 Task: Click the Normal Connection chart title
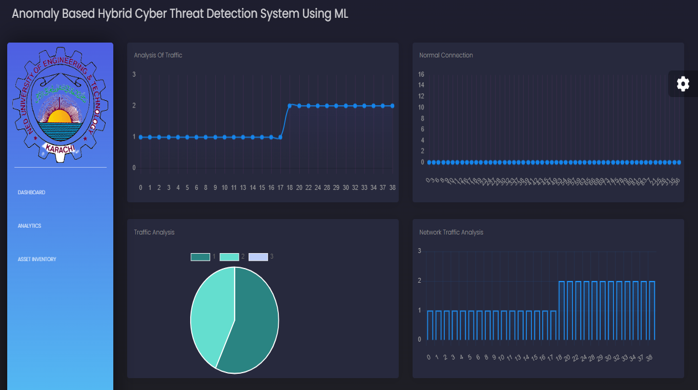pos(446,55)
